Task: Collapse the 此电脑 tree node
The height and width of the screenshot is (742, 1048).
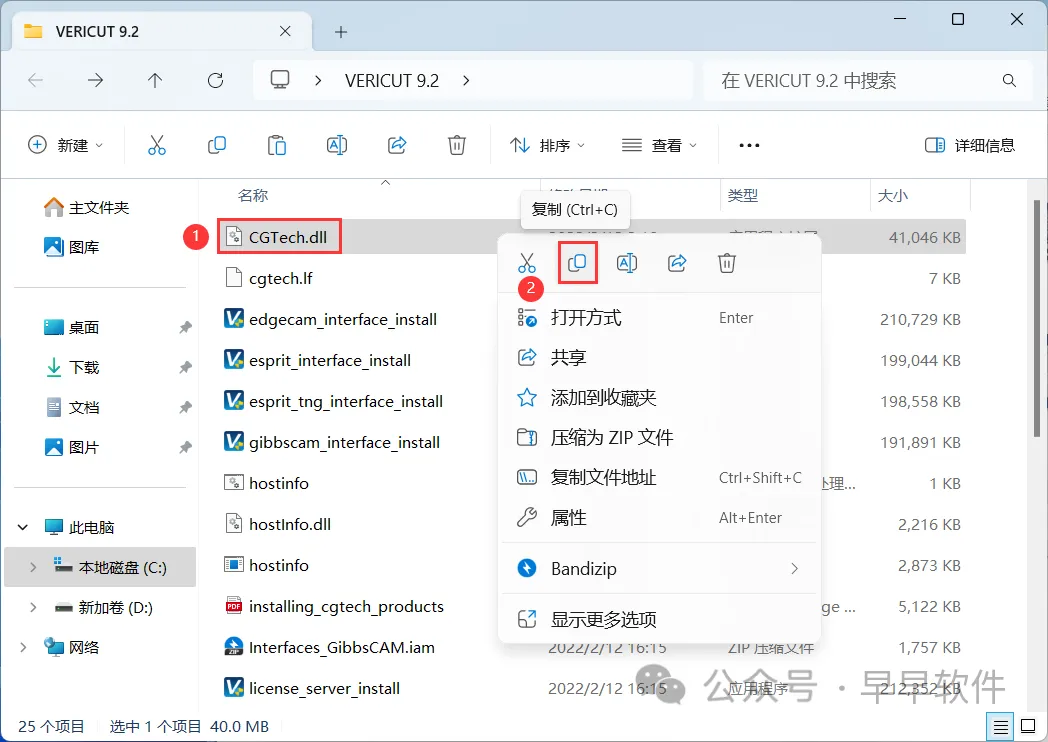Action: [23, 527]
